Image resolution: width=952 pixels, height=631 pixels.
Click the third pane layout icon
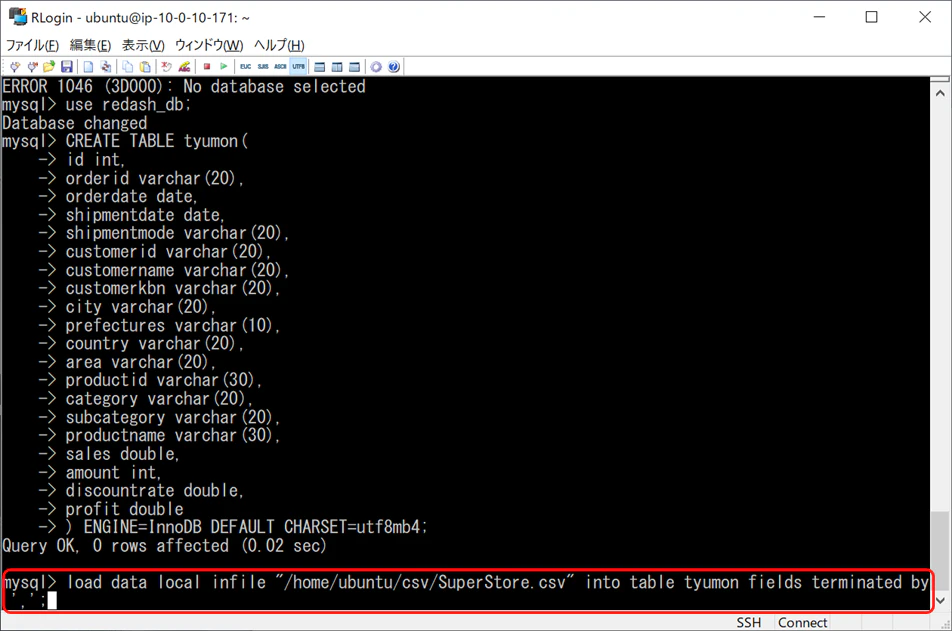pos(355,67)
